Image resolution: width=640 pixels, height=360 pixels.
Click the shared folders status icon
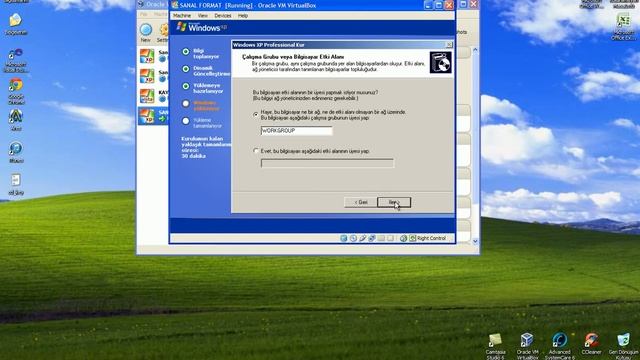[x=381, y=238]
